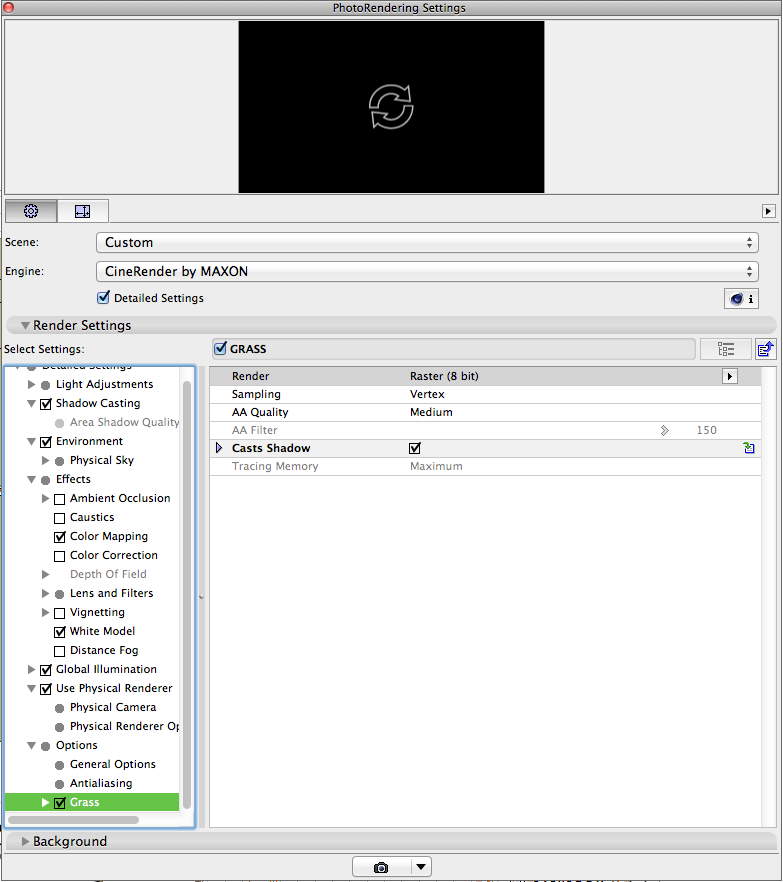Expand the Lens and Filters node
783x882 pixels.
click(x=46, y=593)
